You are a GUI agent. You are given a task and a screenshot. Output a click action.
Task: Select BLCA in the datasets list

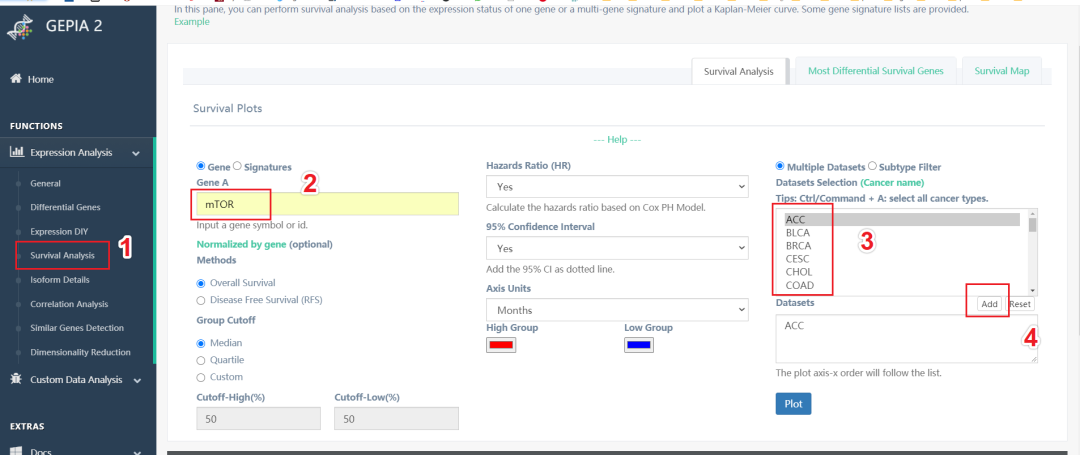902,233
